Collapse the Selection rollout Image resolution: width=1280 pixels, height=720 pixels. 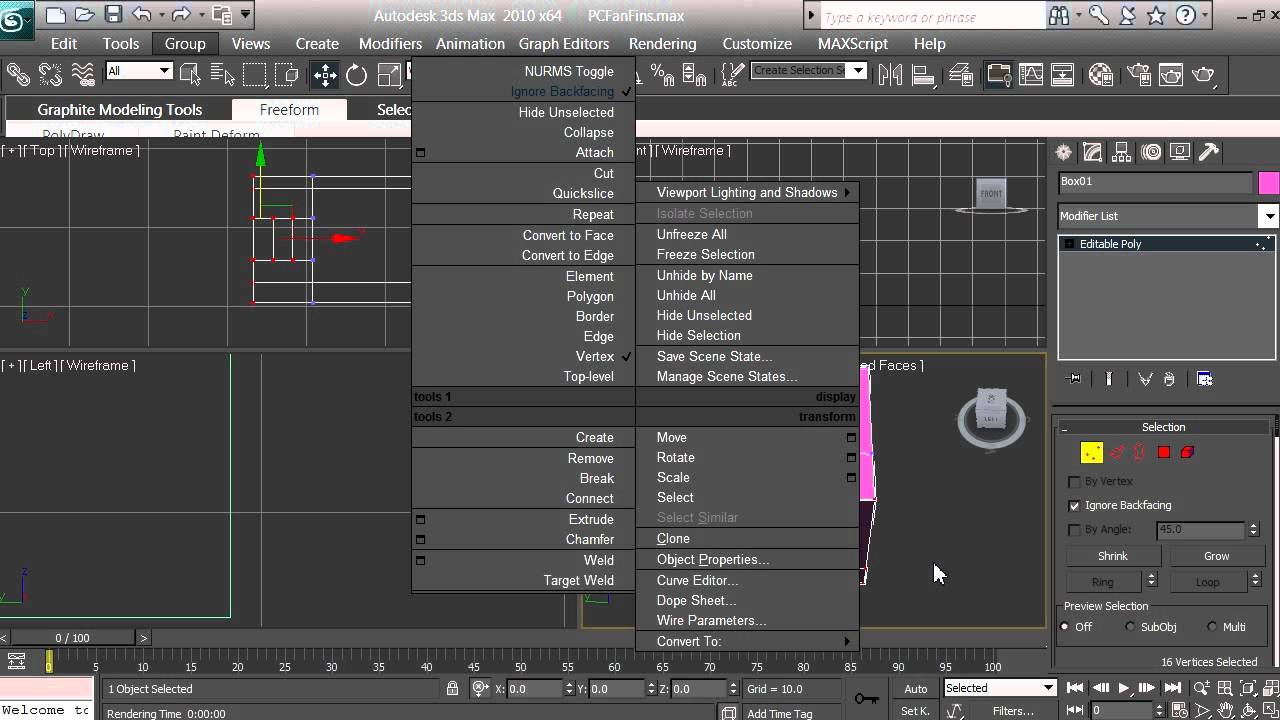pos(1164,427)
